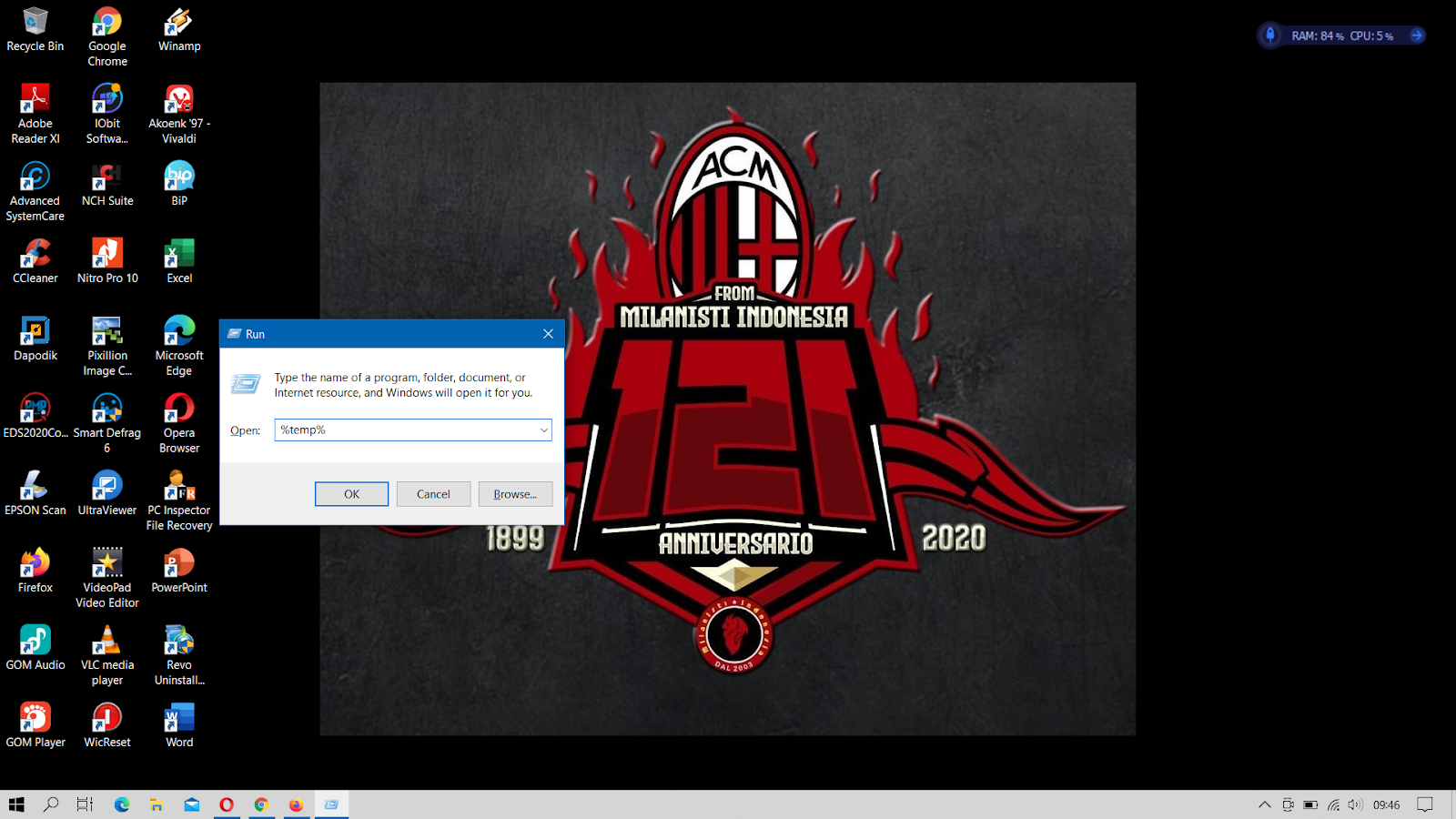
Task: Click Browse... in the Run dialog
Action: 515,494
